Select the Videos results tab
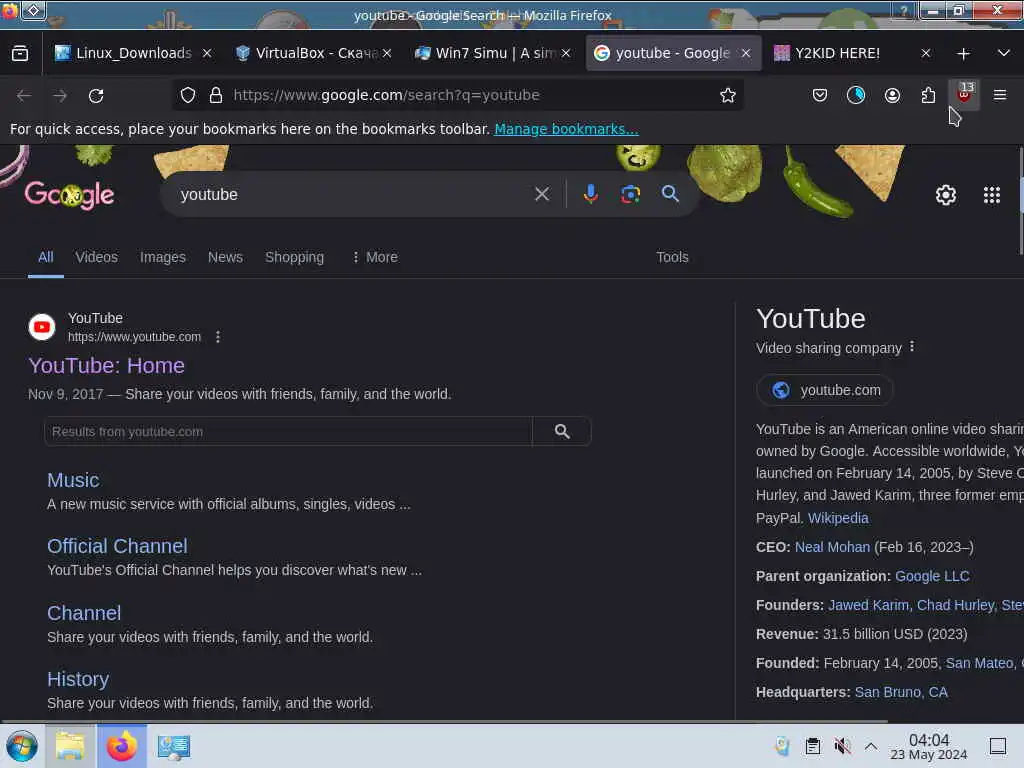1024x768 pixels. tap(97, 257)
